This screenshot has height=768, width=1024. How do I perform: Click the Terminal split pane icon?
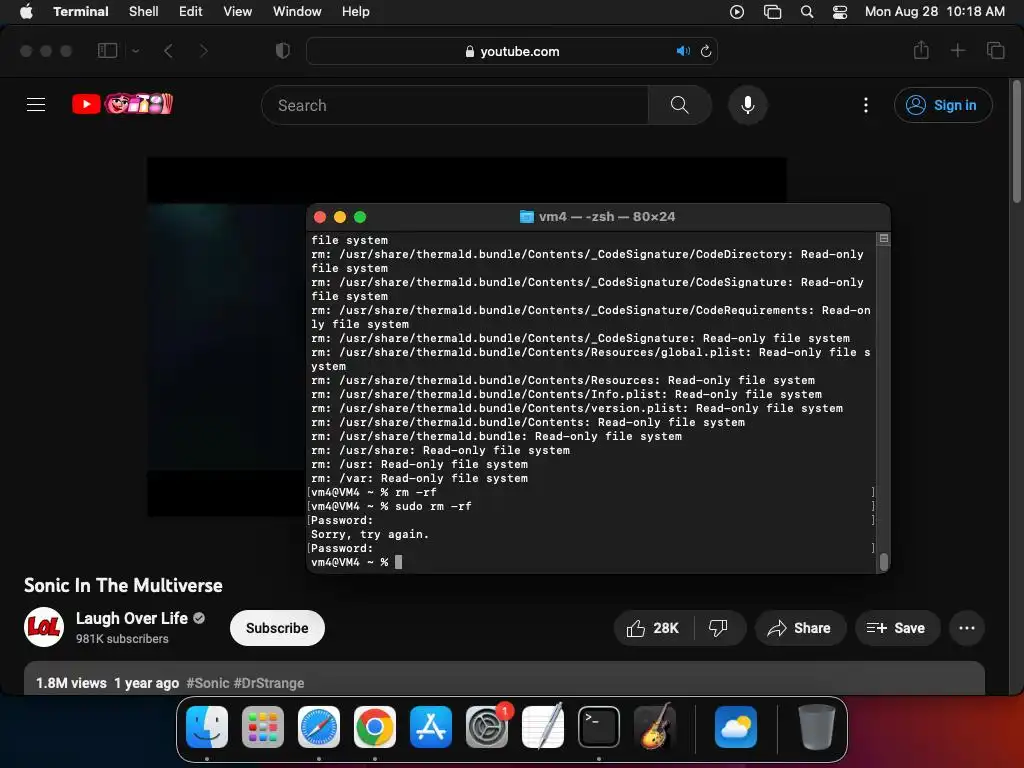point(884,238)
